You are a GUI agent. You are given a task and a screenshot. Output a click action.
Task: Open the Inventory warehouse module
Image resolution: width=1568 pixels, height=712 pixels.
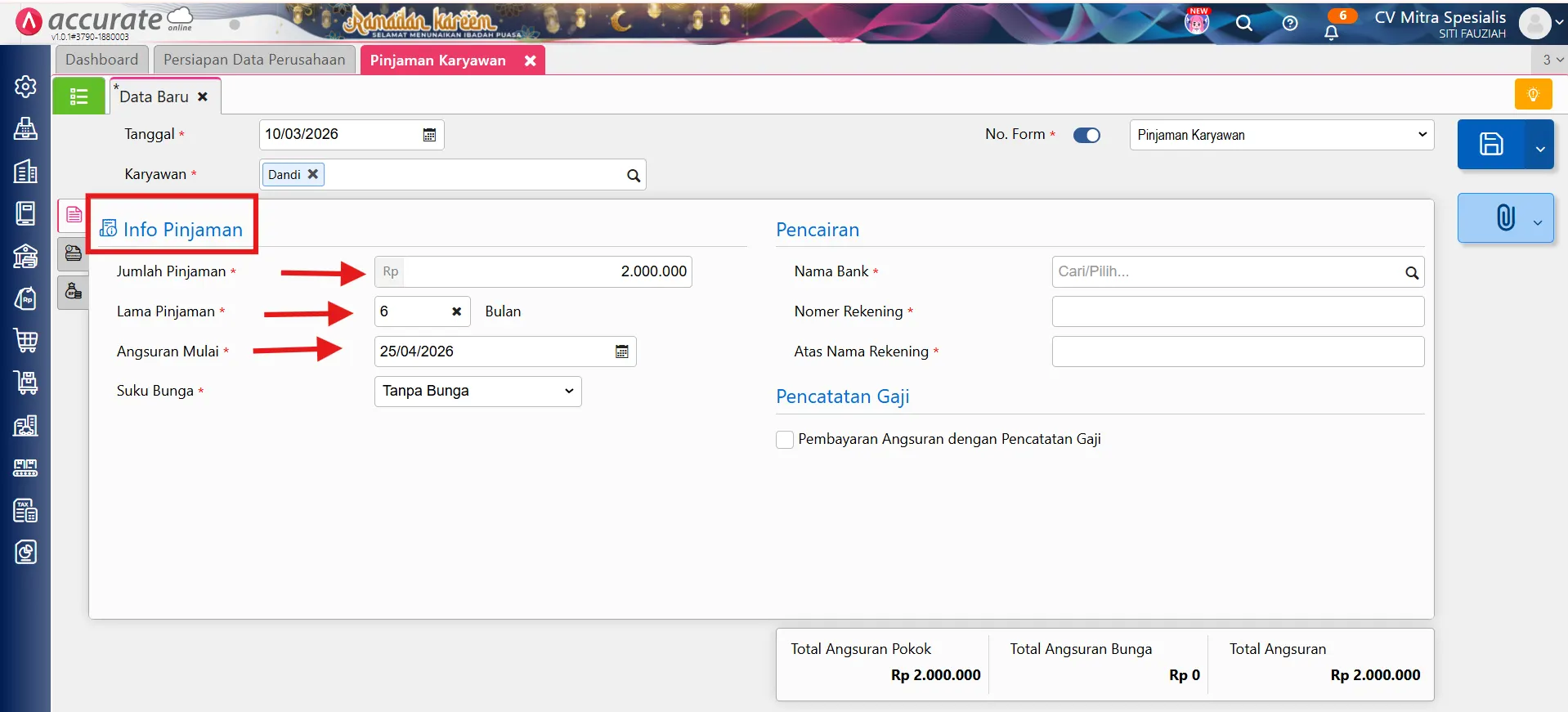pos(25,426)
